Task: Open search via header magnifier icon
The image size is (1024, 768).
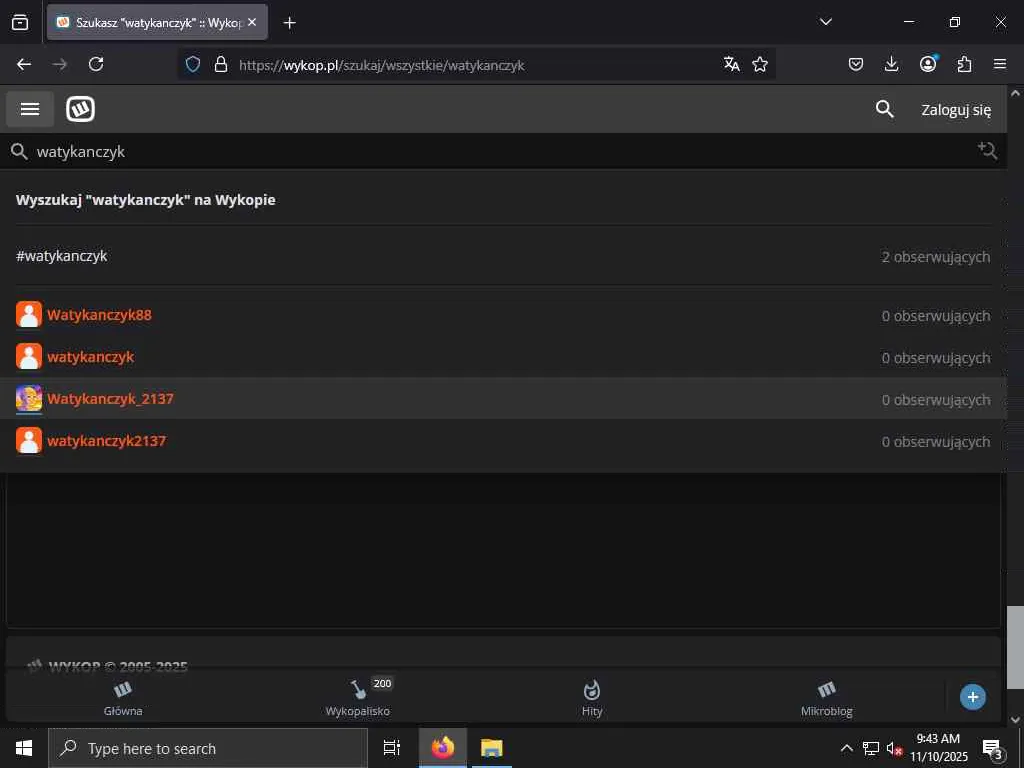Action: point(884,109)
